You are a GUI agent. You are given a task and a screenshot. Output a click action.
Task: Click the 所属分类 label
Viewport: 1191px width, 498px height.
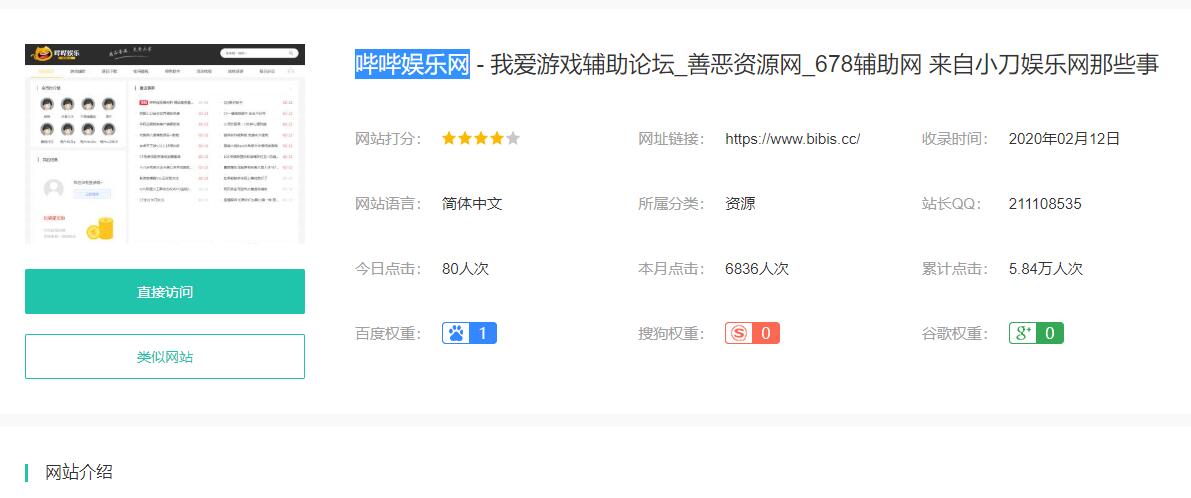pyautogui.click(x=671, y=203)
